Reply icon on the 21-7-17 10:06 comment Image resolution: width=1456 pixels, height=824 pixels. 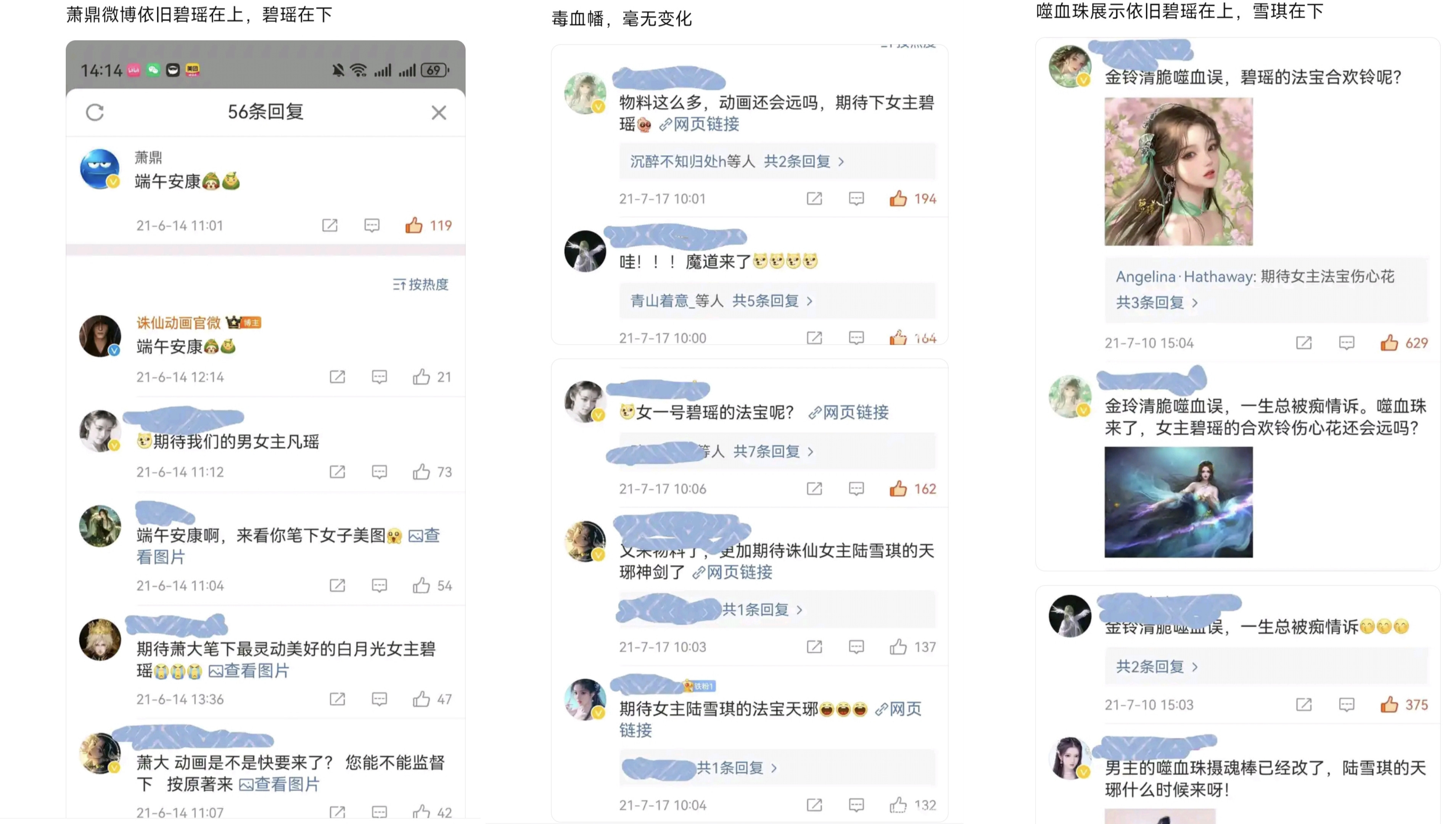tap(856, 489)
